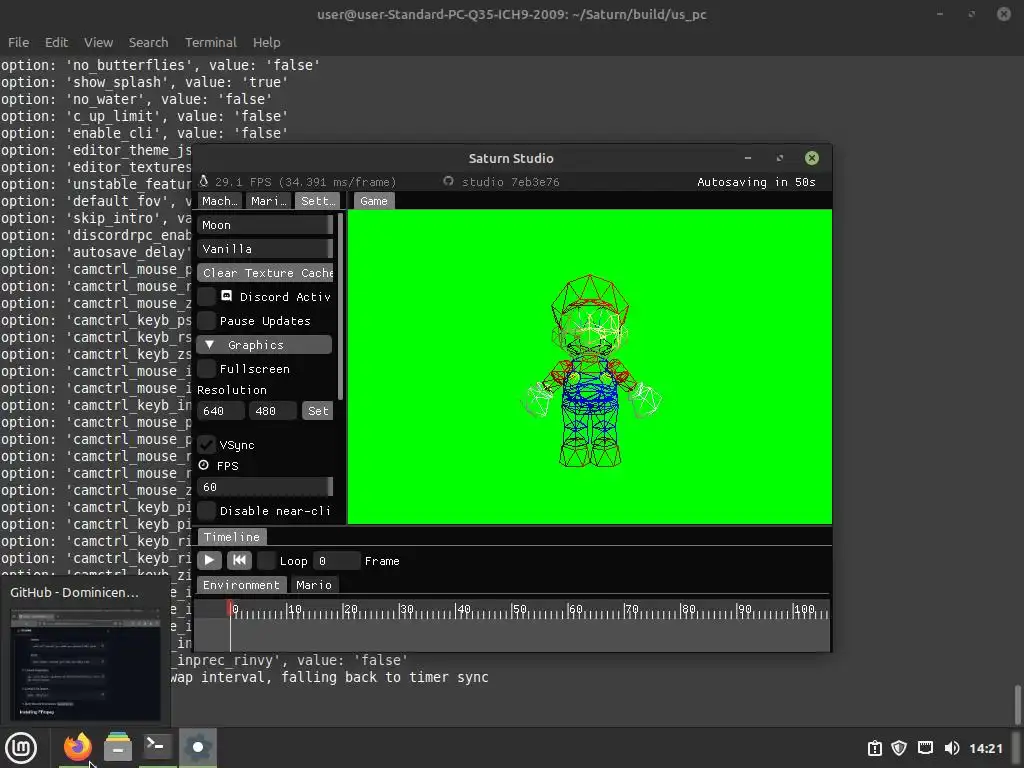Screen dimensions: 1024x768
Task: Open the Vanilla dropdown
Action: point(265,249)
